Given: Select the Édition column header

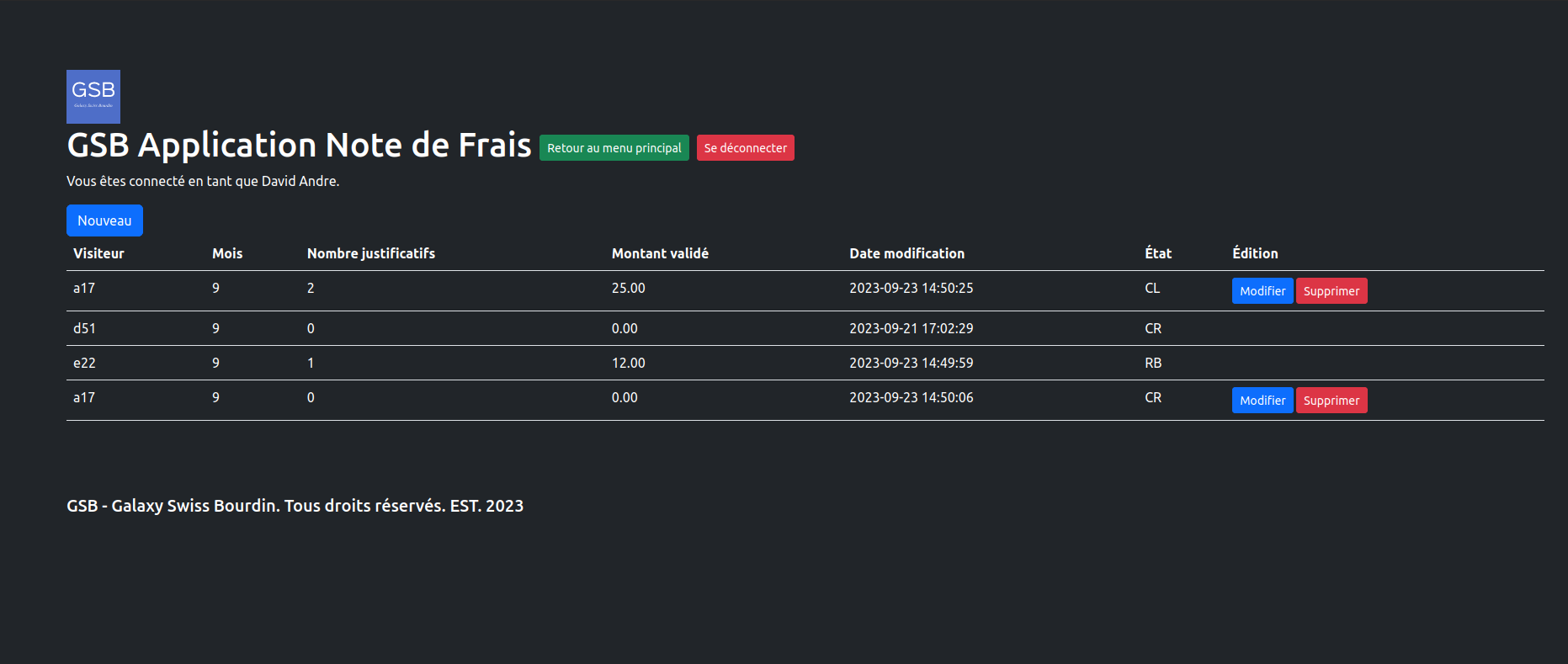Looking at the screenshot, I should 1255,253.
